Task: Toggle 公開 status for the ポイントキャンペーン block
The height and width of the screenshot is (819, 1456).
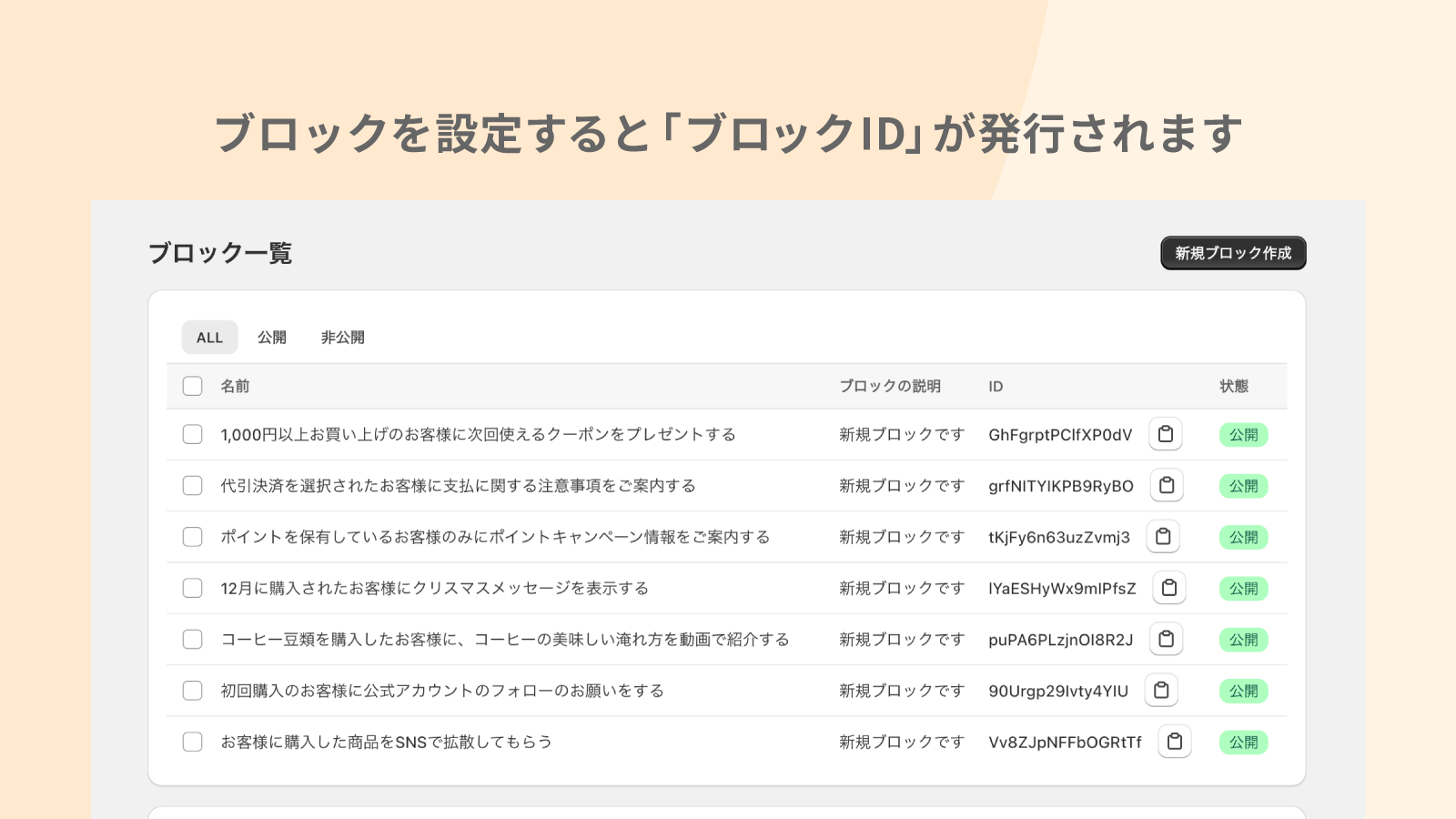Action: pyautogui.click(x=1244, y=537)
